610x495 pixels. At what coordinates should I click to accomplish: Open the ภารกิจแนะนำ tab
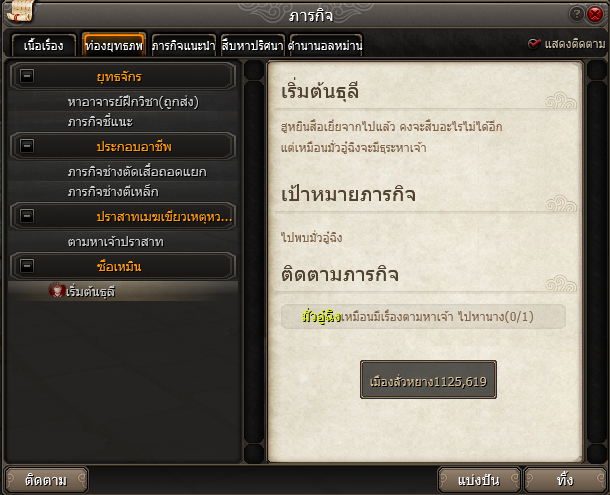183,46
